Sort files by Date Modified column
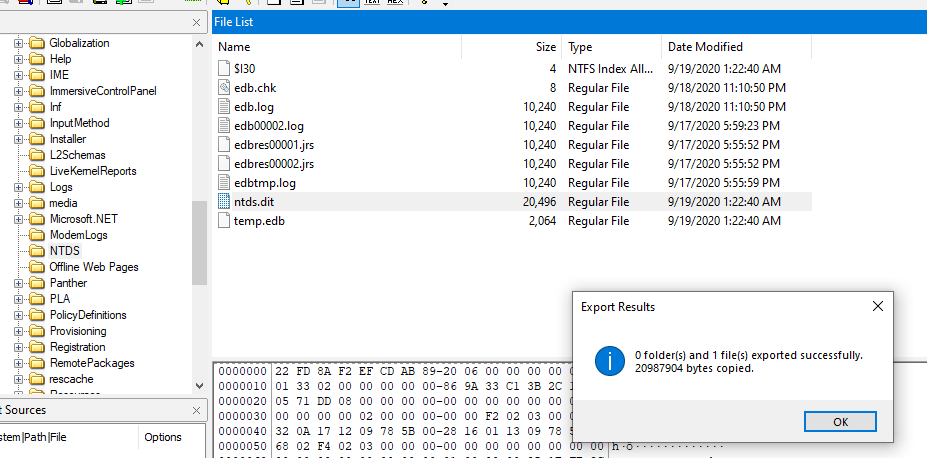This screenshot has width=927, height=458. coord(735,47)
